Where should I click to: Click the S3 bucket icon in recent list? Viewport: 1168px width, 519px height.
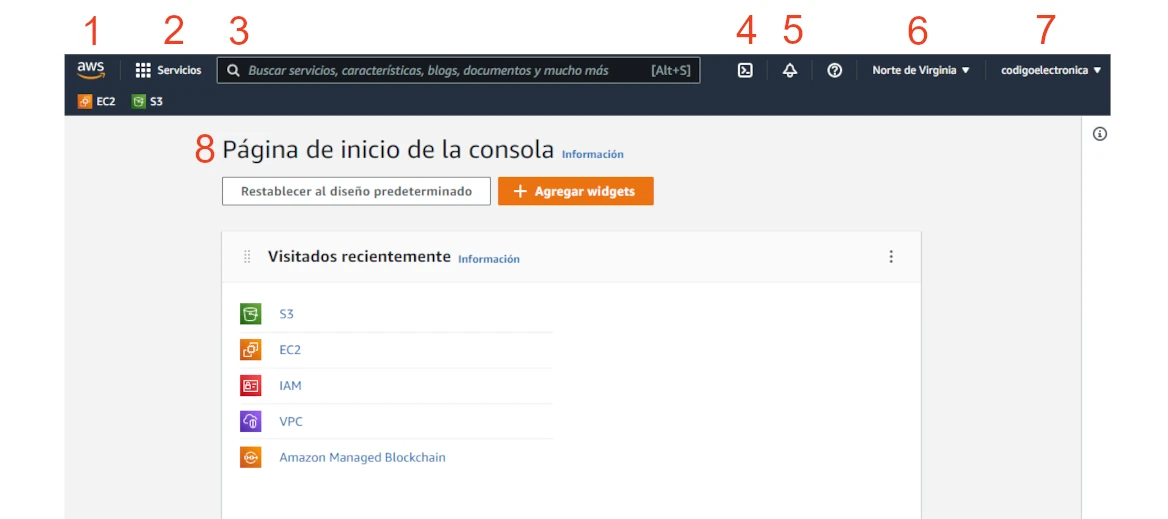point(250,314)
